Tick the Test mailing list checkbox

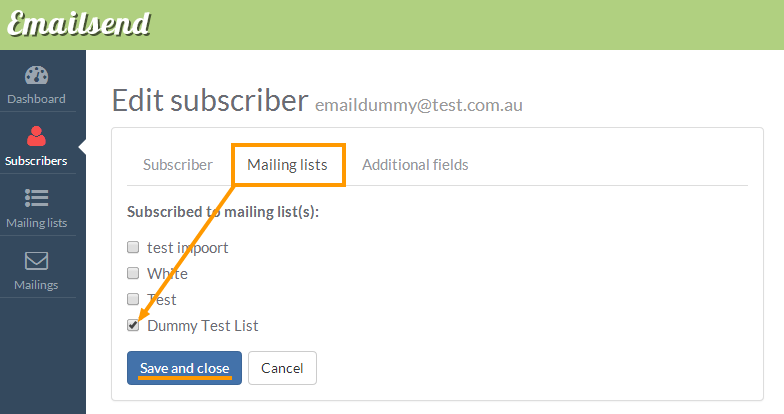pos(133,299)
